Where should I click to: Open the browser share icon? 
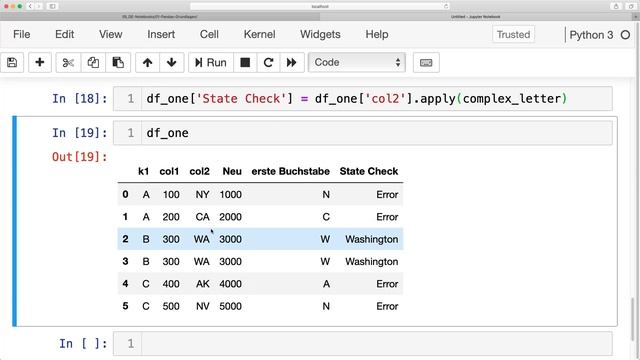tap(616, 6)
